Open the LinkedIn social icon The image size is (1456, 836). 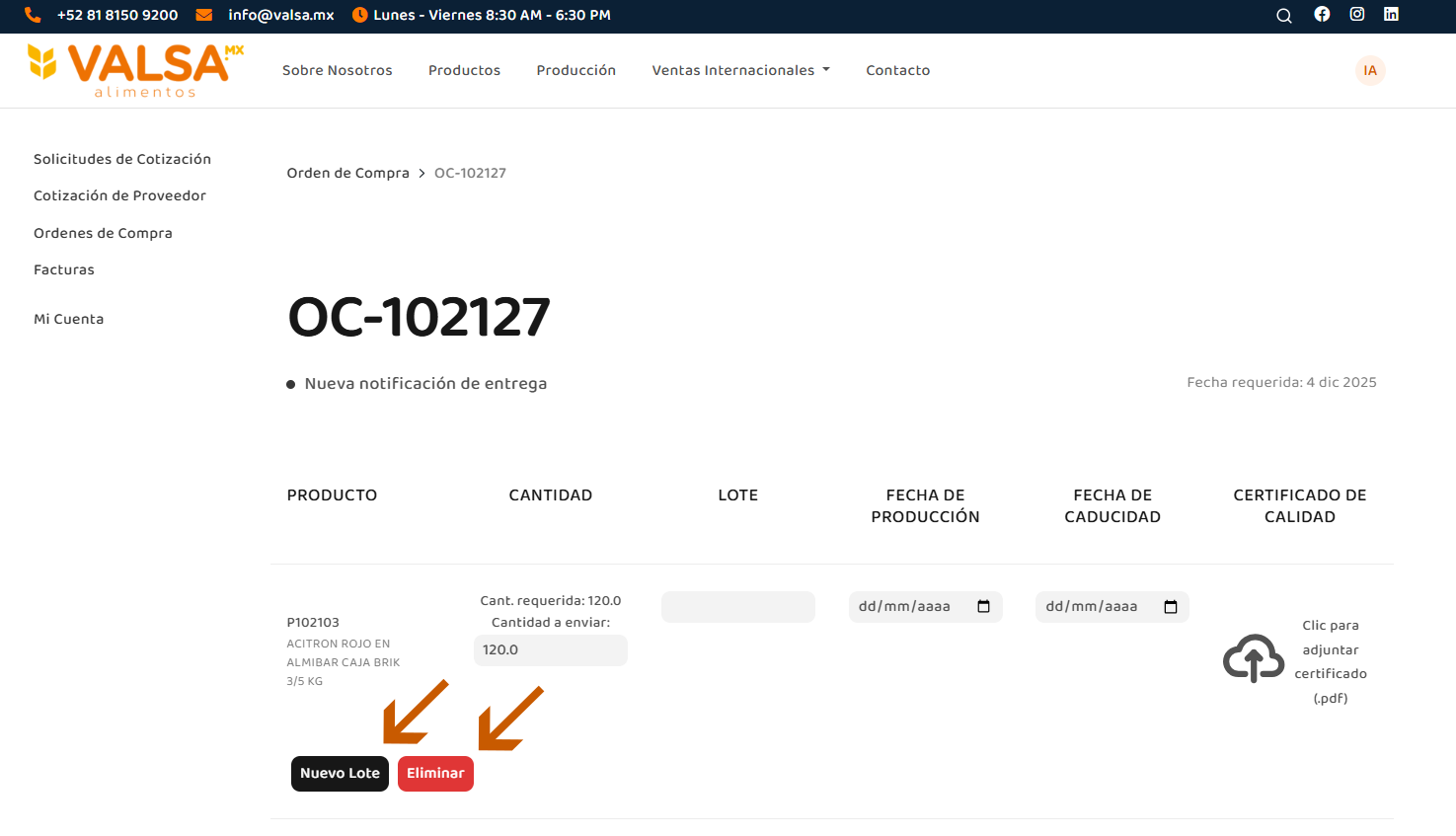[x=1391, y=14]
